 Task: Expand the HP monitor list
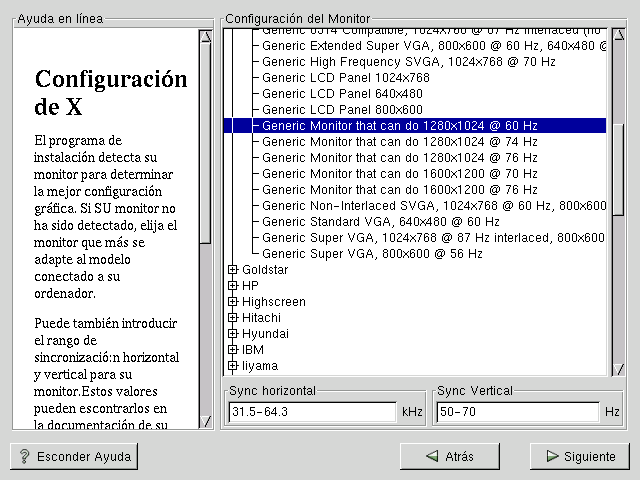pos(233,285)
